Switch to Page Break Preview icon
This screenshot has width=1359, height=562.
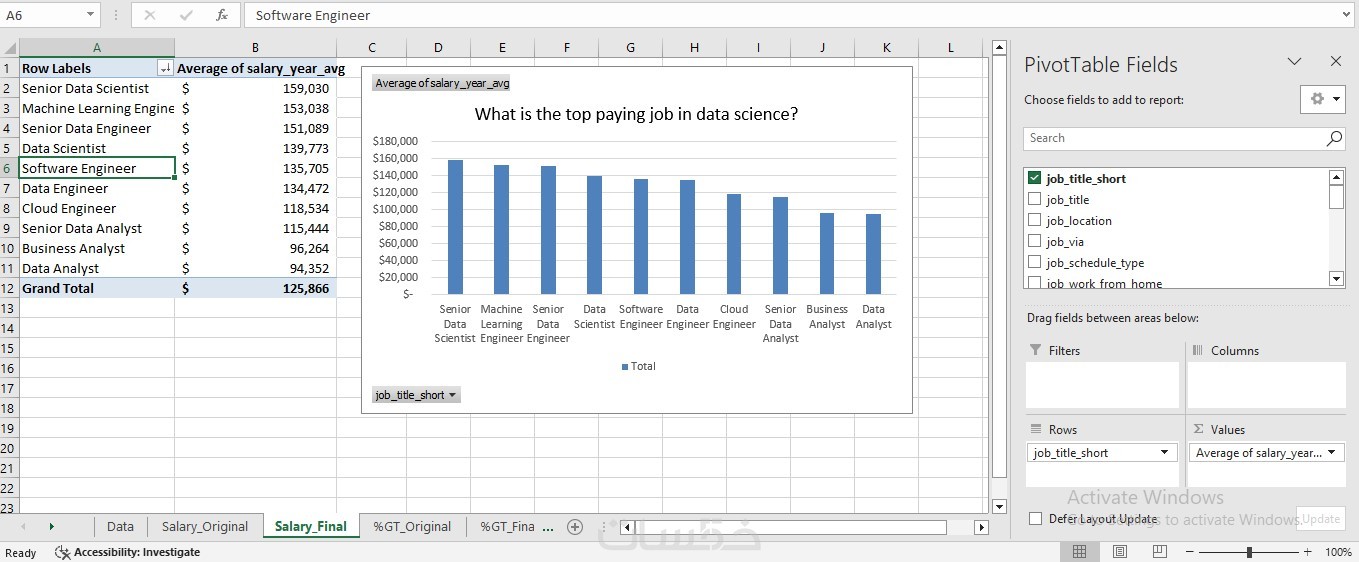pos(1160,552)
